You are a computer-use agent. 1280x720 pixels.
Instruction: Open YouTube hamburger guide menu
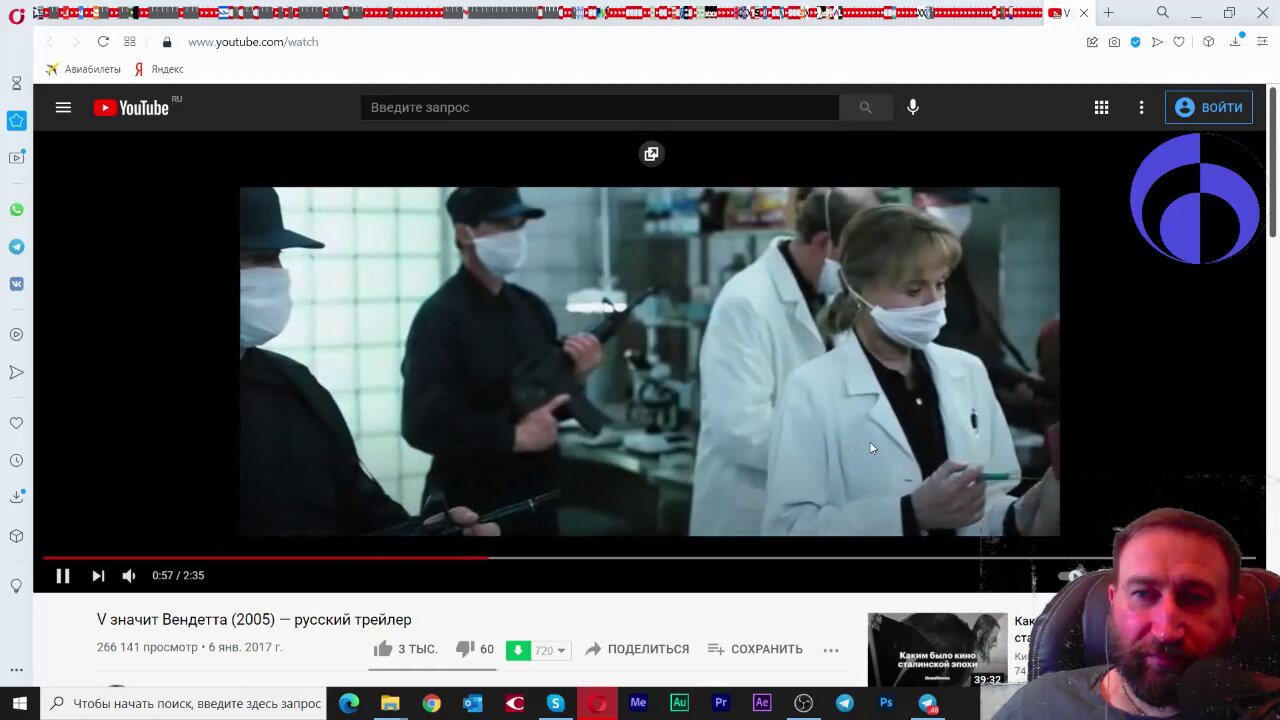tap(63, 107)
